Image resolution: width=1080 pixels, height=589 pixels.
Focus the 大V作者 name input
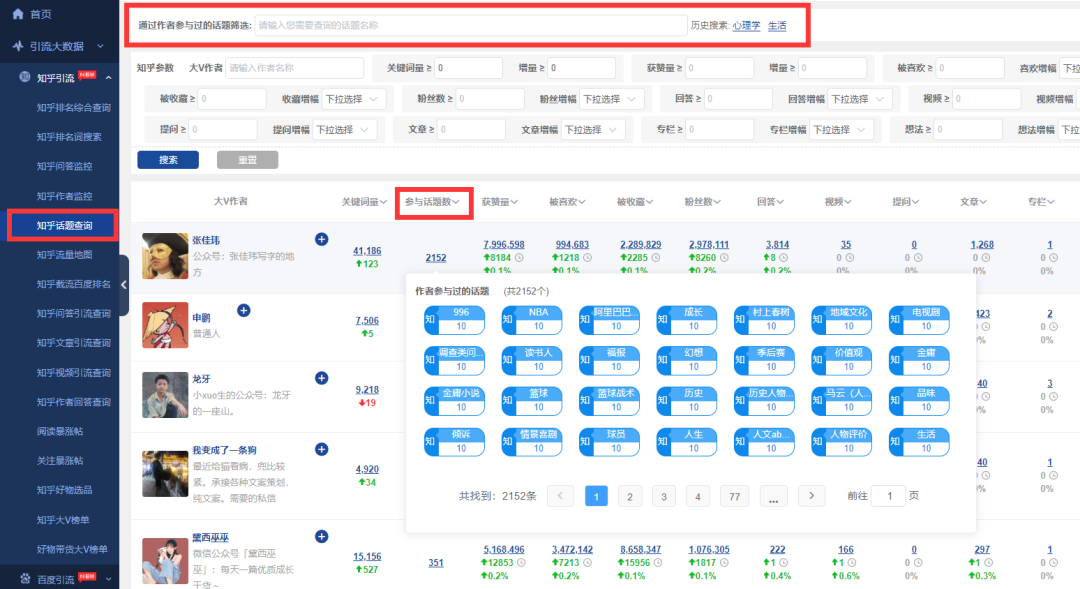(294, 68)
